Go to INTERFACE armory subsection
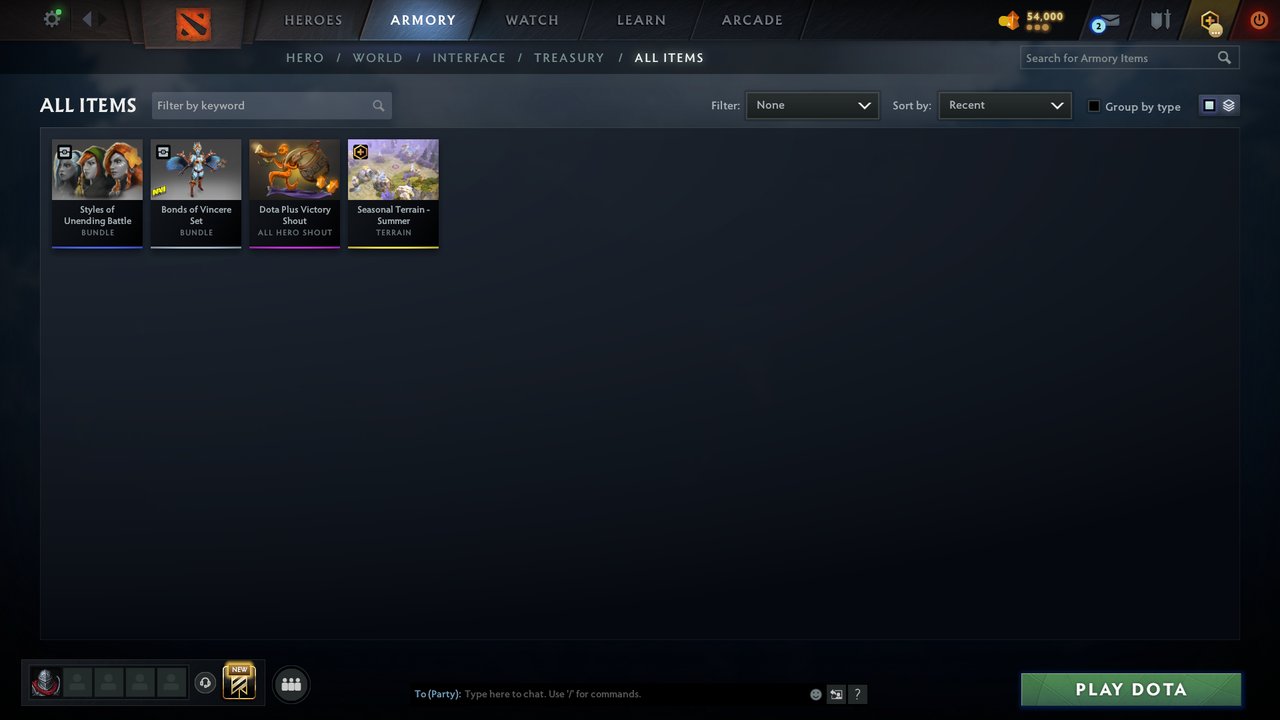 coord(469,58)
